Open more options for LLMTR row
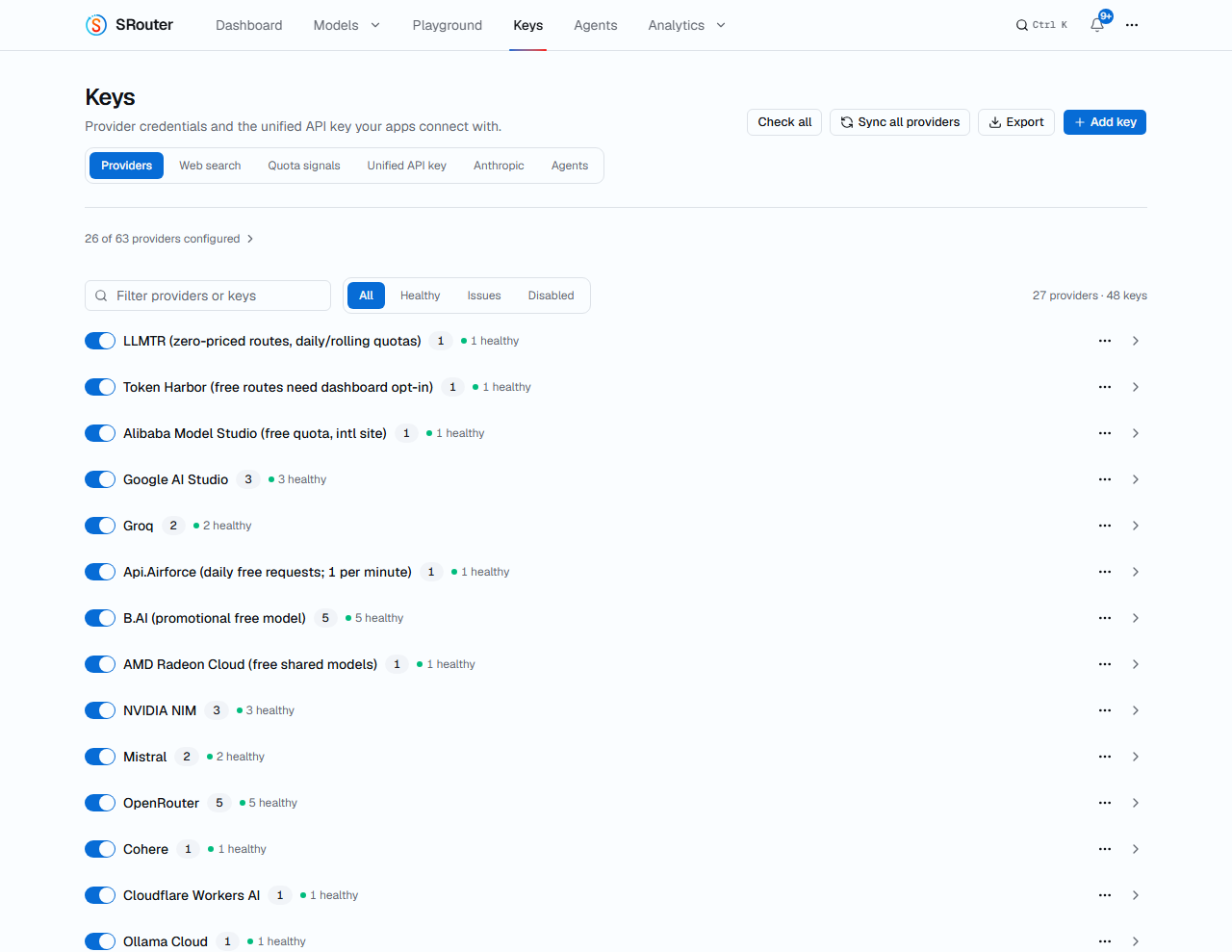Viewport: 1232px width, 952px height. pyautogui.click(x=1105, y=341)
